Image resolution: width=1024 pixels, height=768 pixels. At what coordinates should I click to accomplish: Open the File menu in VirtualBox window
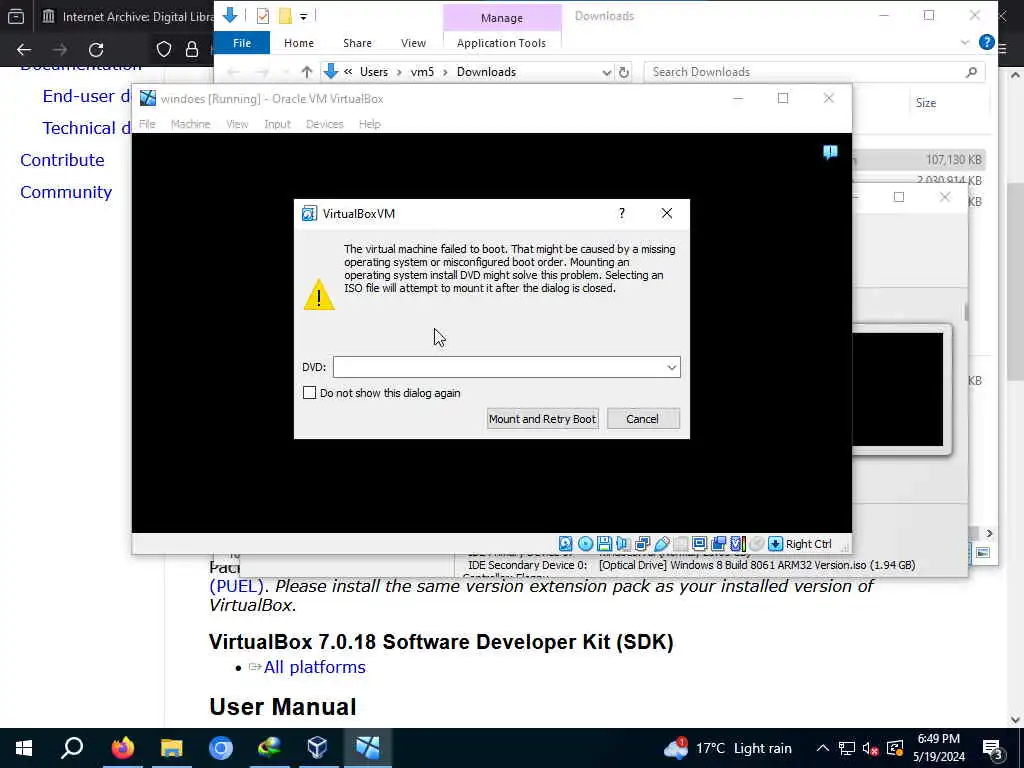point(147,124)
